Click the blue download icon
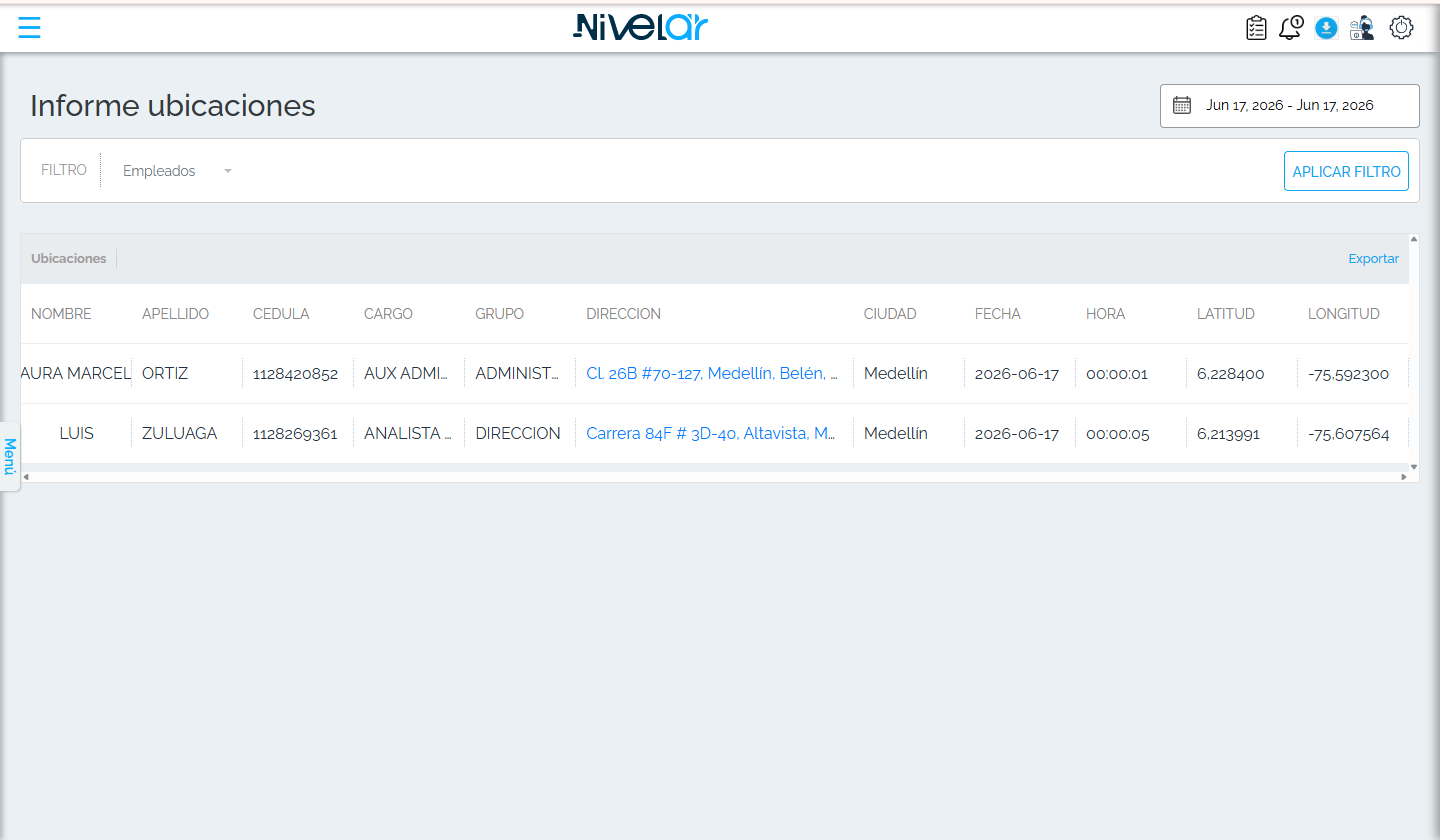 coord(1326,28)
